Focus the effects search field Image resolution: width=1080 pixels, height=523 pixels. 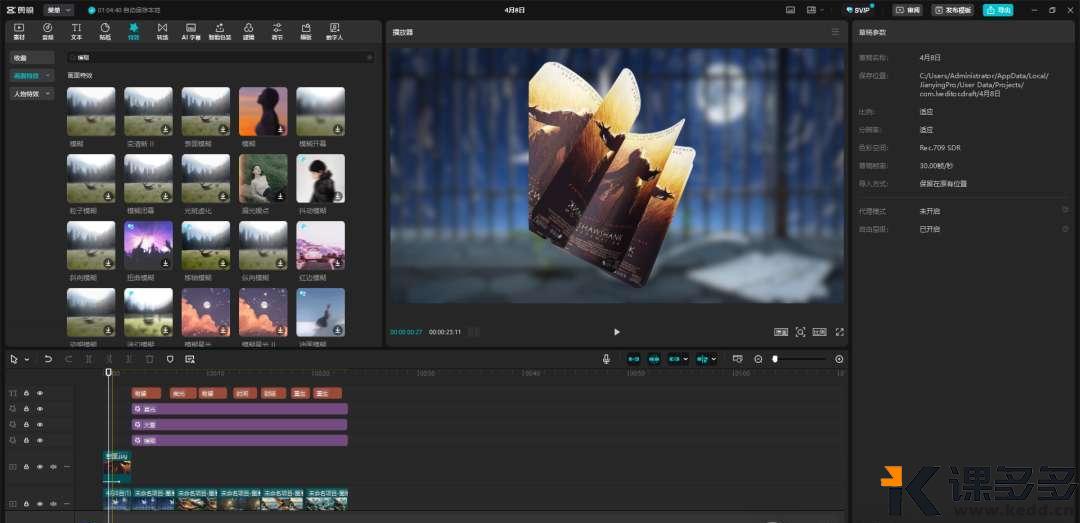220,58
